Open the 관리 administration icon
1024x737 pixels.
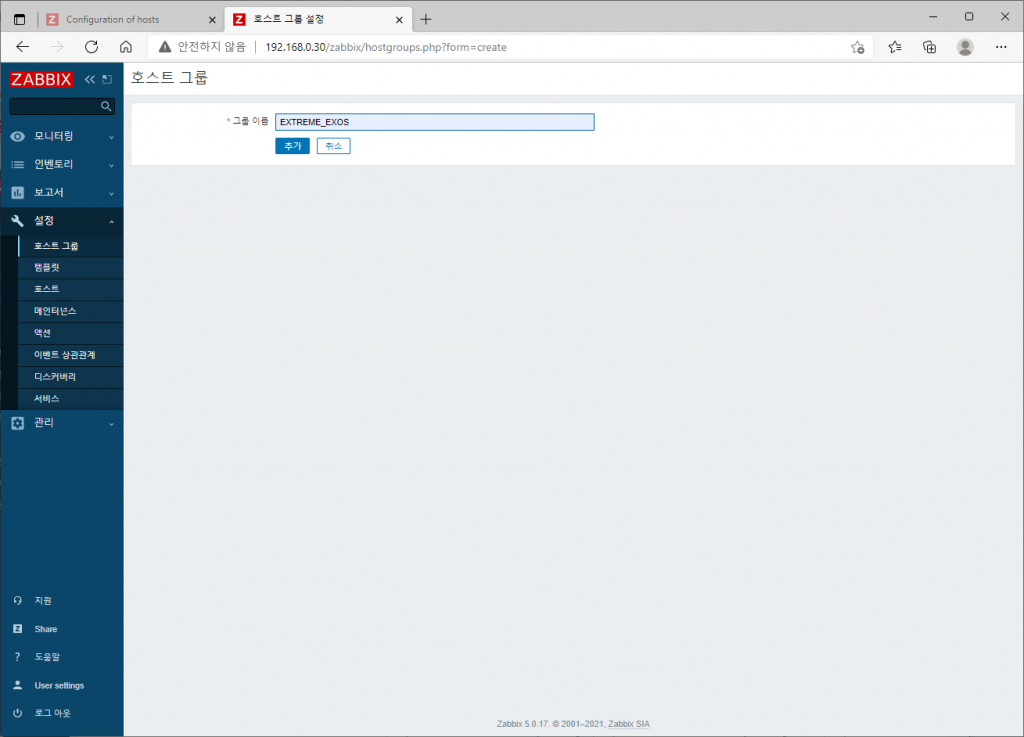[x=17, y=421]
